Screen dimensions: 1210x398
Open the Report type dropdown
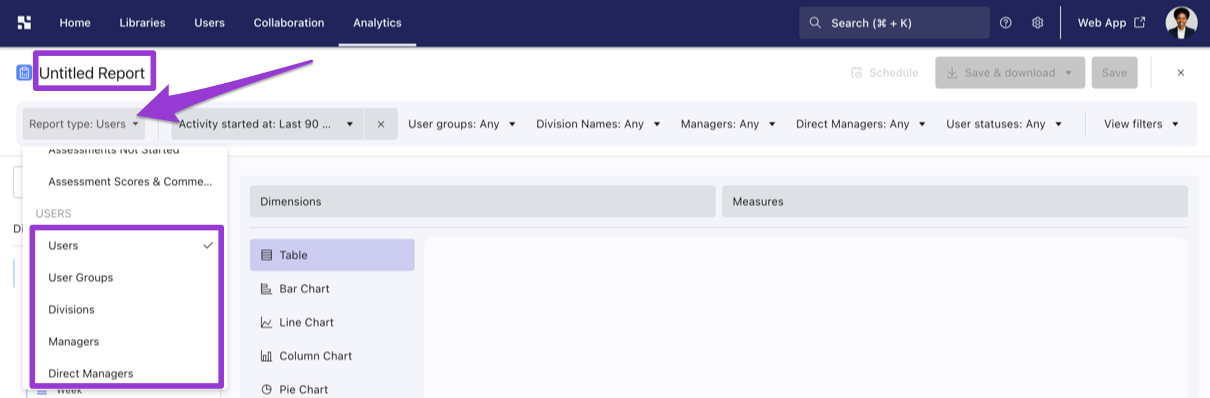(x=84, y=124)
